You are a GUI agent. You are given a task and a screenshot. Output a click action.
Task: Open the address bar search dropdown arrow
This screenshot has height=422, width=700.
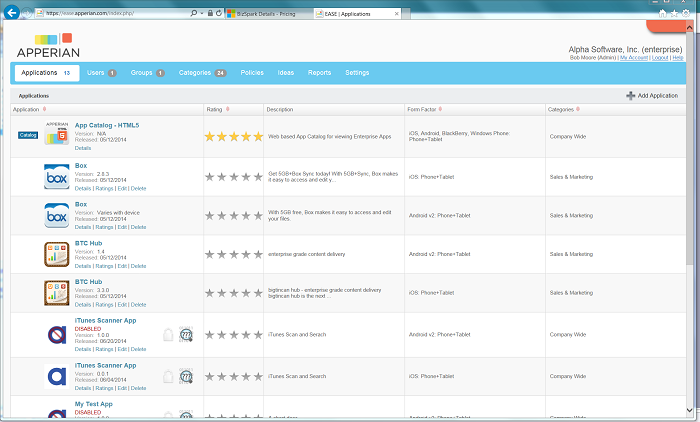point(202,13)
